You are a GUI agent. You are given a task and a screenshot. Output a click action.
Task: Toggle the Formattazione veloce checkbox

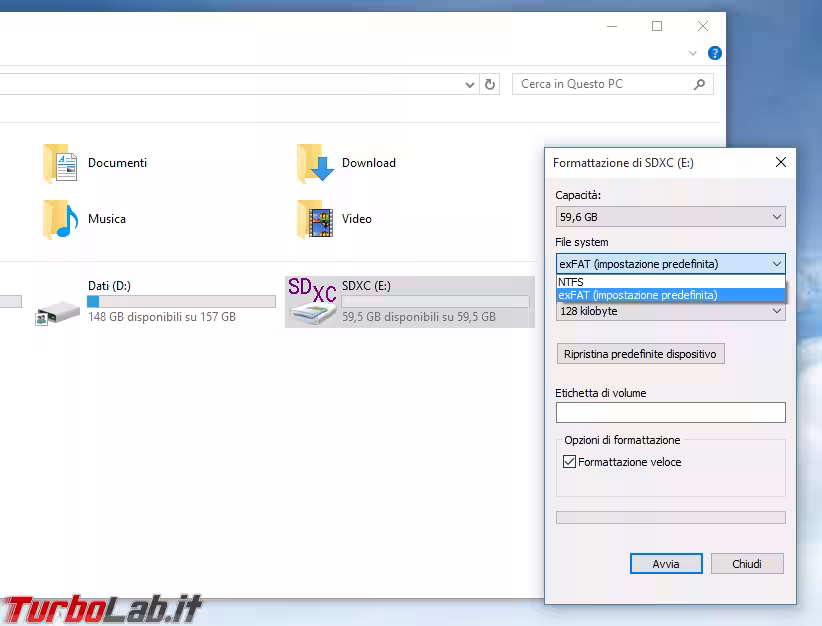tap(570, 461)
